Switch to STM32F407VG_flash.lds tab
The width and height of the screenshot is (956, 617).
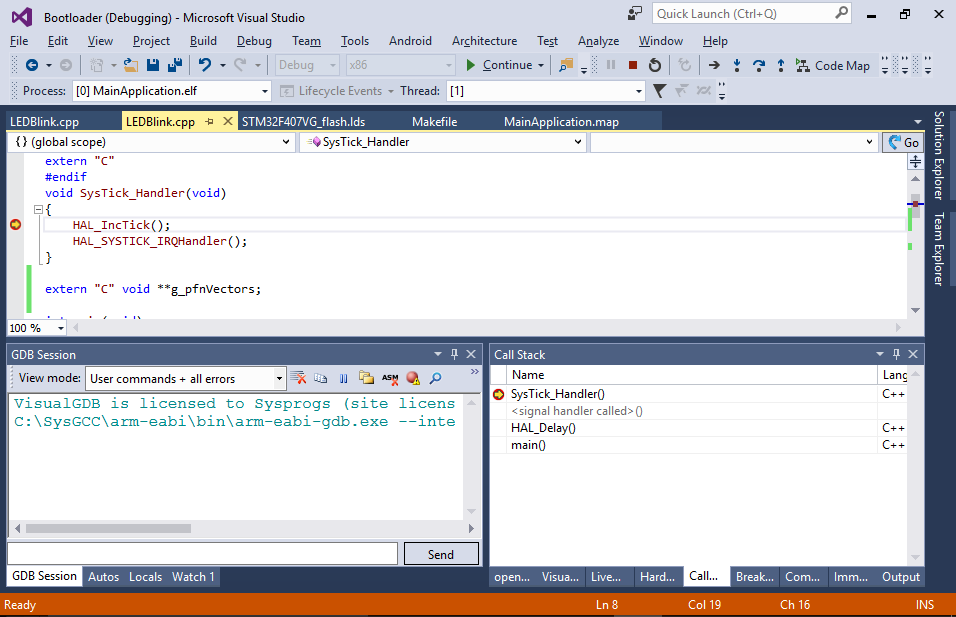(x=304, y=122)
